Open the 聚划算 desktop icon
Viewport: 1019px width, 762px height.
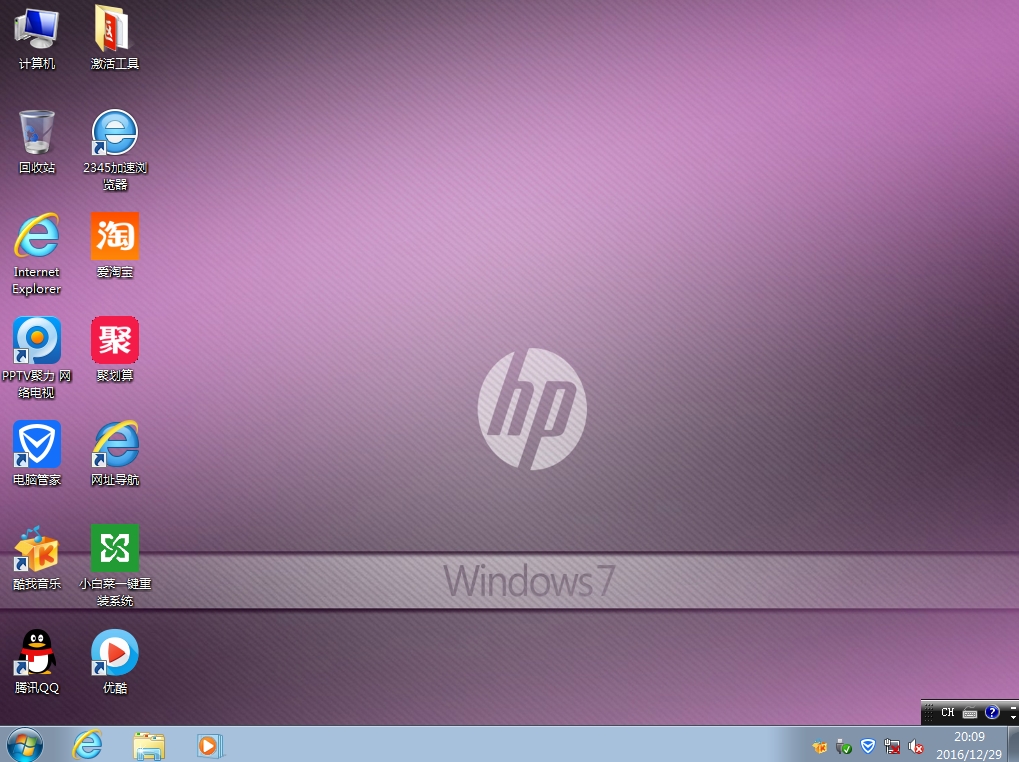click(114, 349)
